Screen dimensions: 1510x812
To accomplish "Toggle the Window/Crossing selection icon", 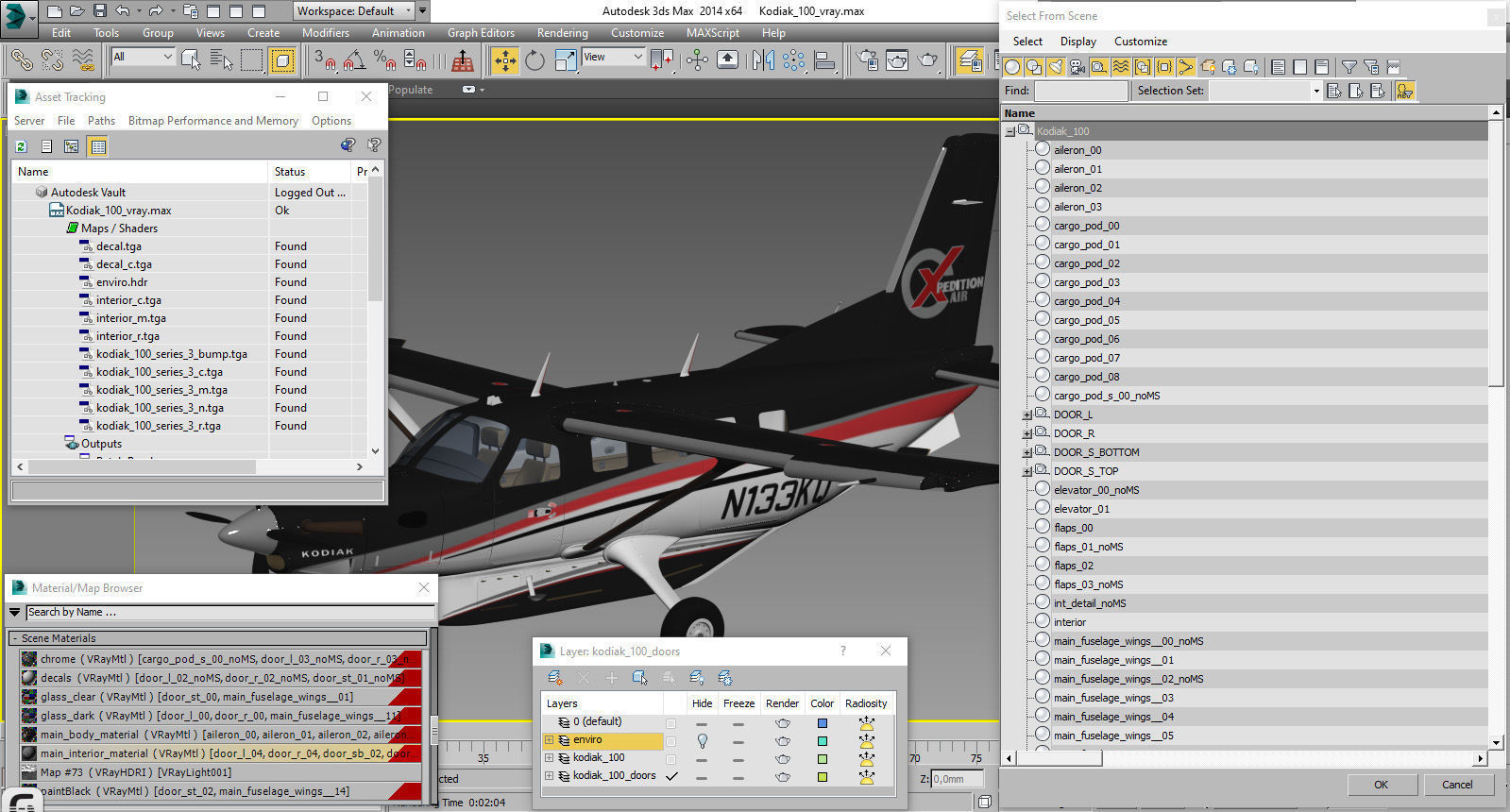I will pos(282,60).
